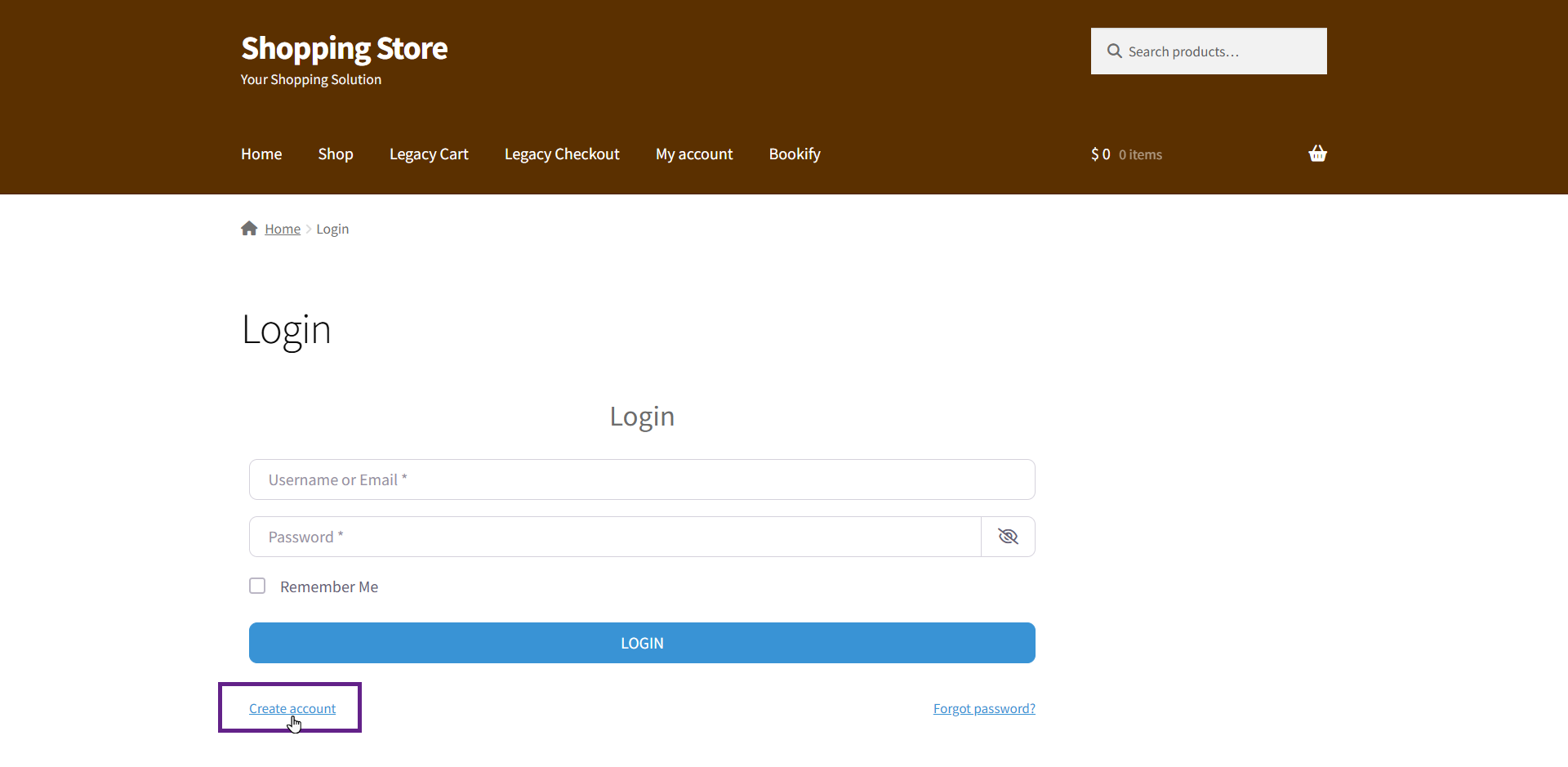The image size is (1568, 767).
Task: Open Legacy Cart from navigation
Action: coord(429,154)
